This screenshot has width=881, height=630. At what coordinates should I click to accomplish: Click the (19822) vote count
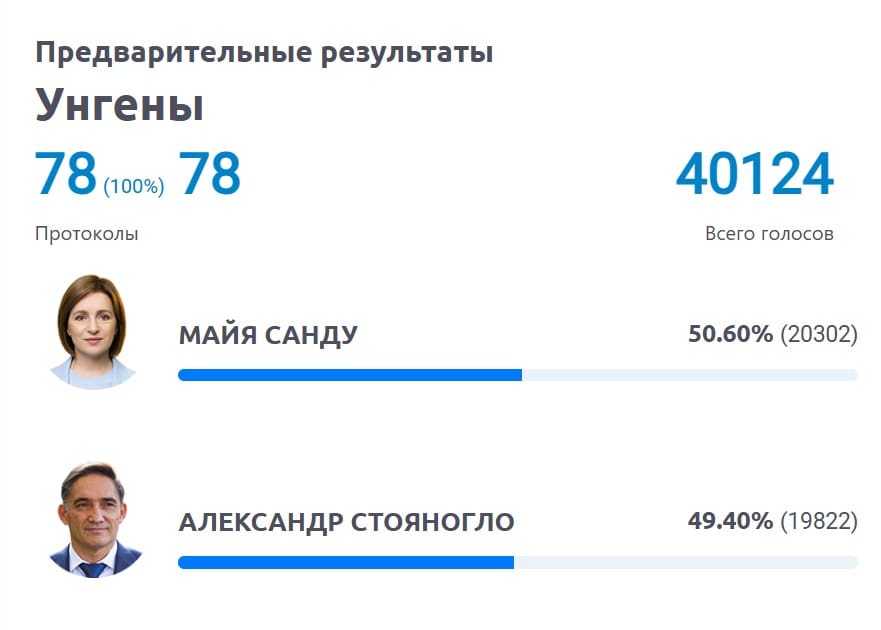click(x=819, y=521)
